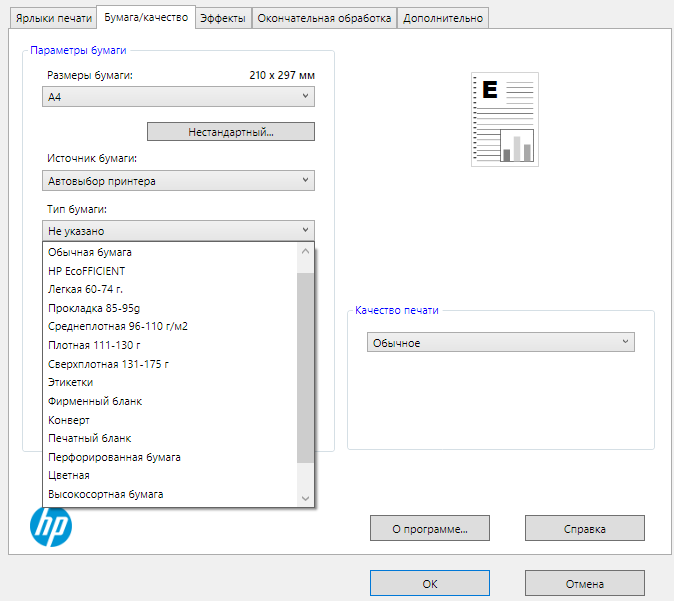Open the Дополнительно tab
674x601 pixels.
[x=443, y=17]
